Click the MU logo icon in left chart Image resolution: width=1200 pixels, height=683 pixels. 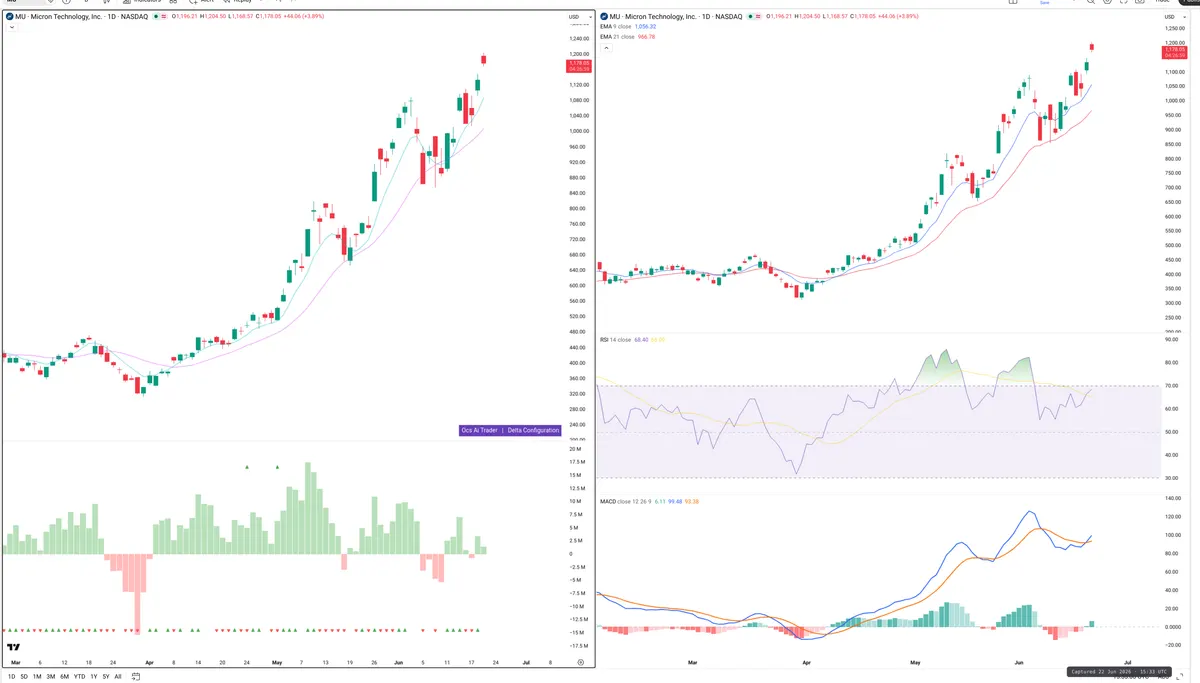[9, 17]
